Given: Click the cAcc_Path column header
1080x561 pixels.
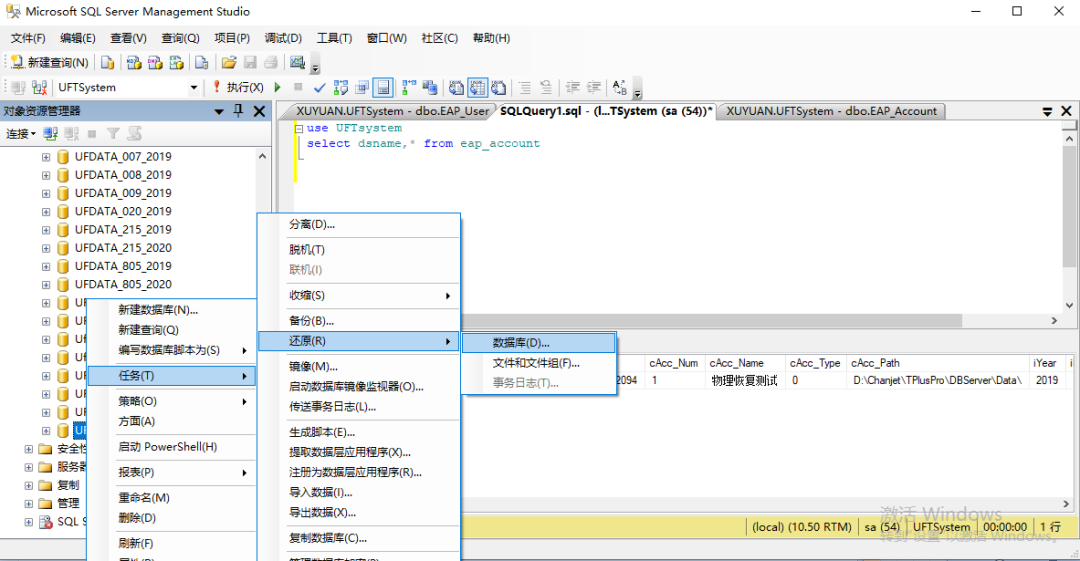Looking at the screenshot, I should [x=937, y=363].
